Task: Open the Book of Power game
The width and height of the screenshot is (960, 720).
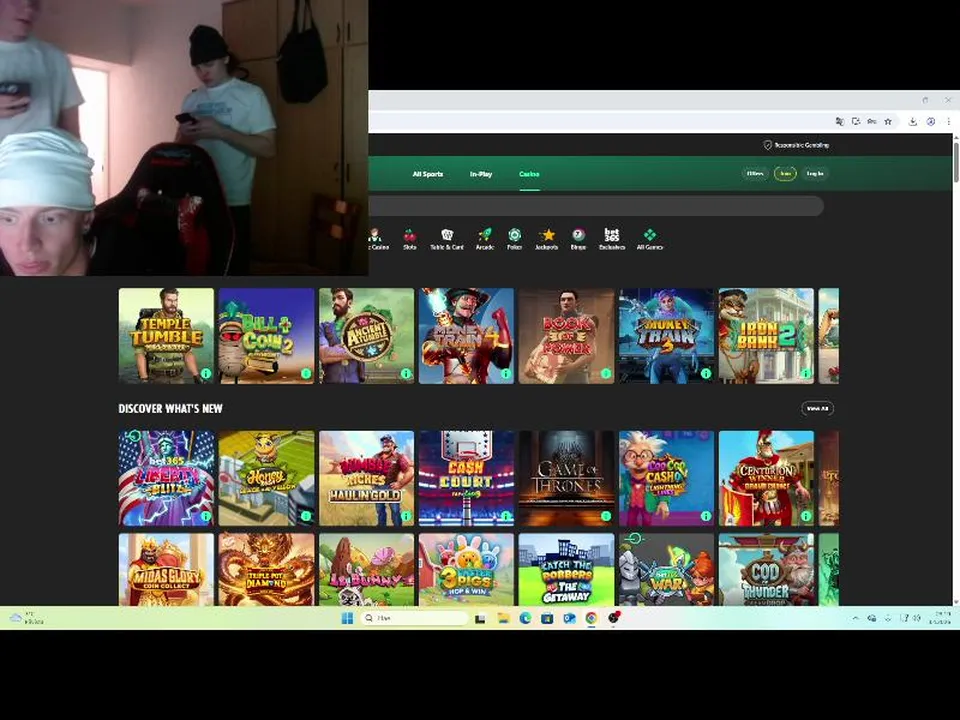Action: tap(566, 336)
